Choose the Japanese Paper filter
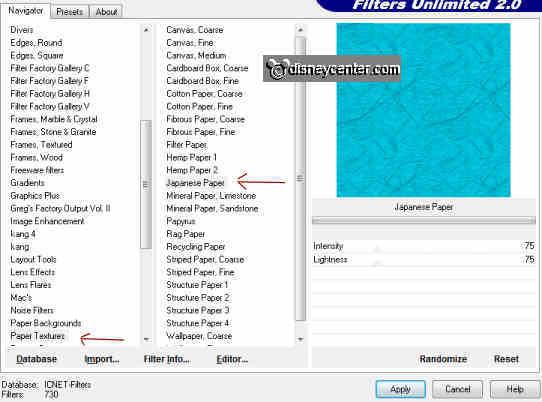 pos(195,183)
